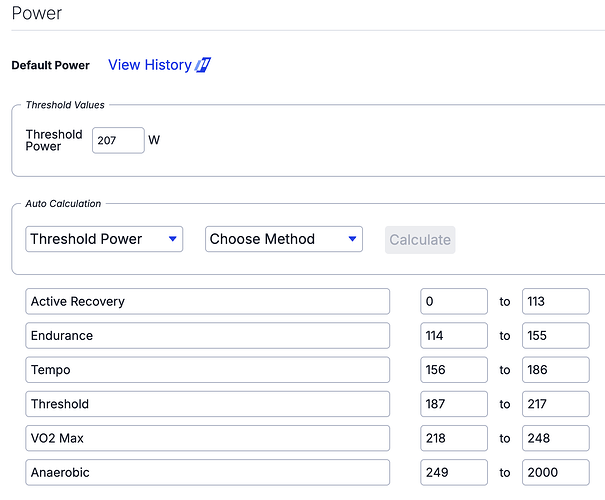
Task: Click the icon beside View History
Action: click(203, 65)
